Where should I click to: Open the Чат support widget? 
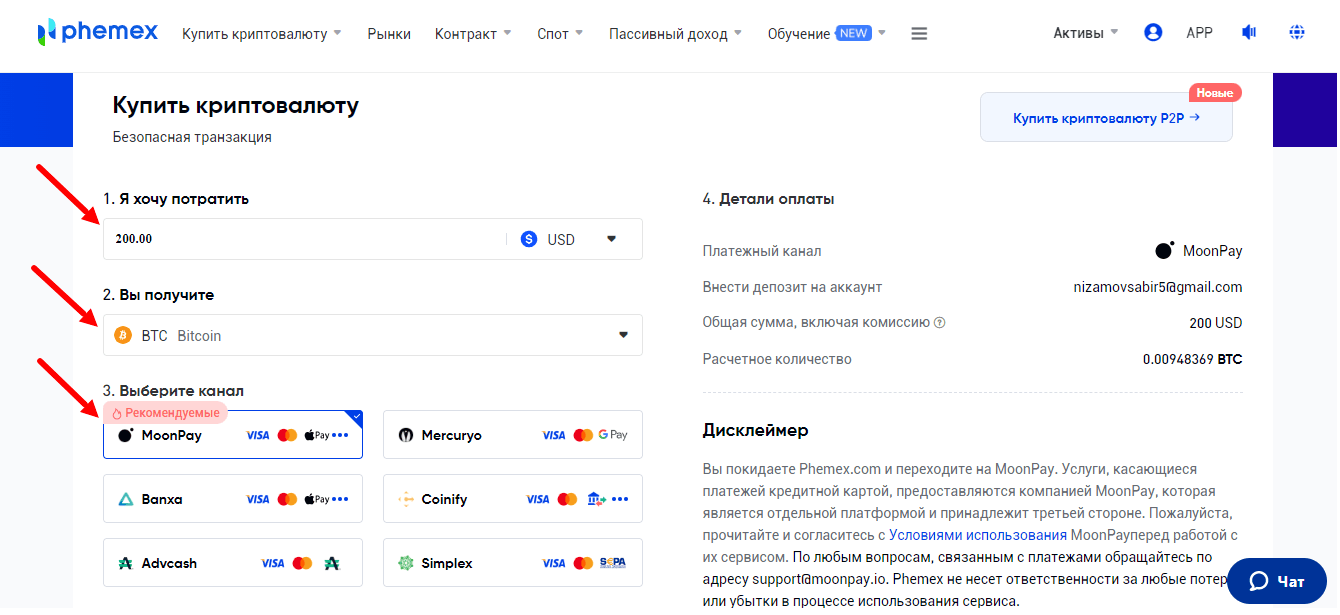pyautogui.click(x=1276, y=581)
